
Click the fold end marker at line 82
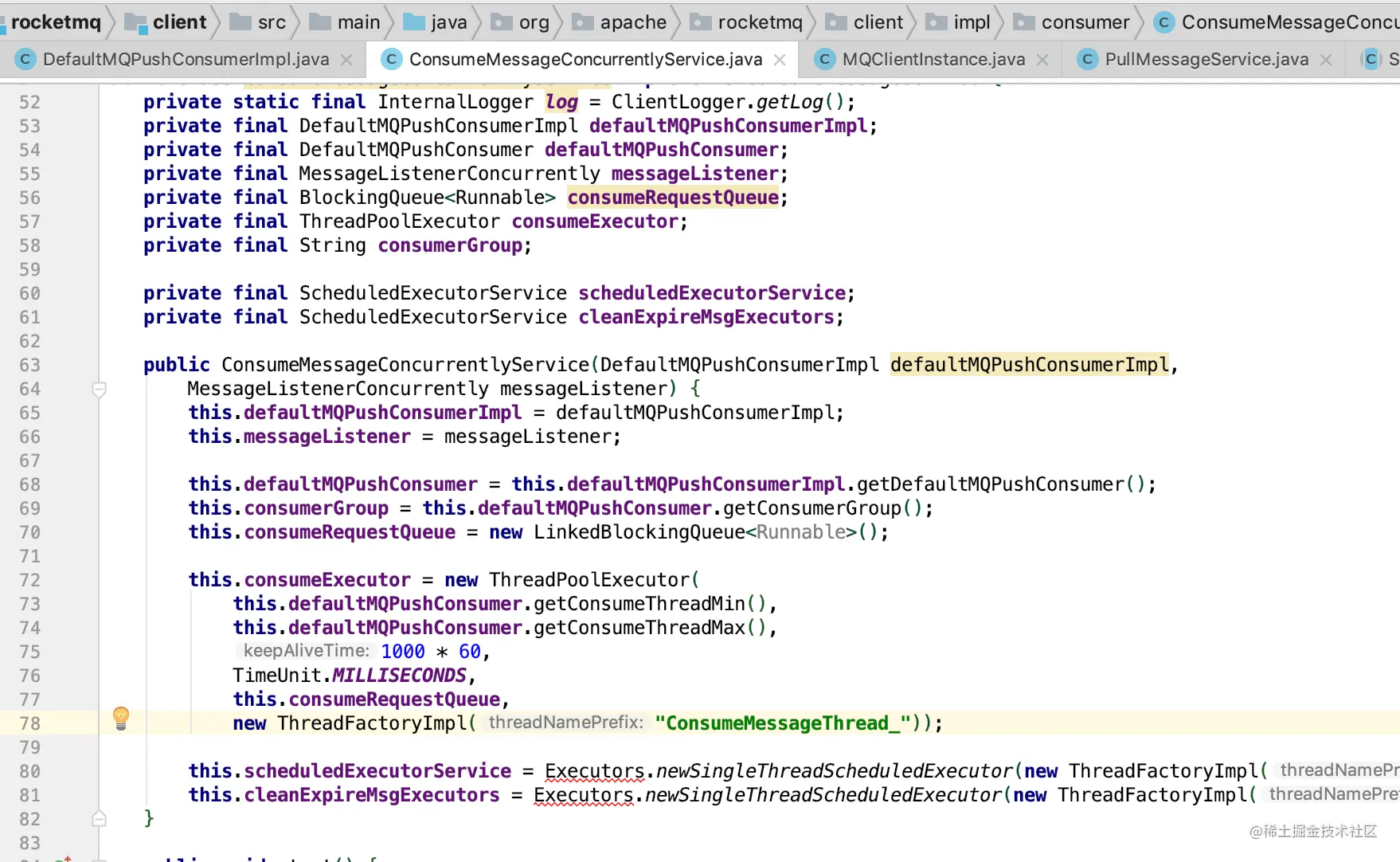(x=100, y=818)
